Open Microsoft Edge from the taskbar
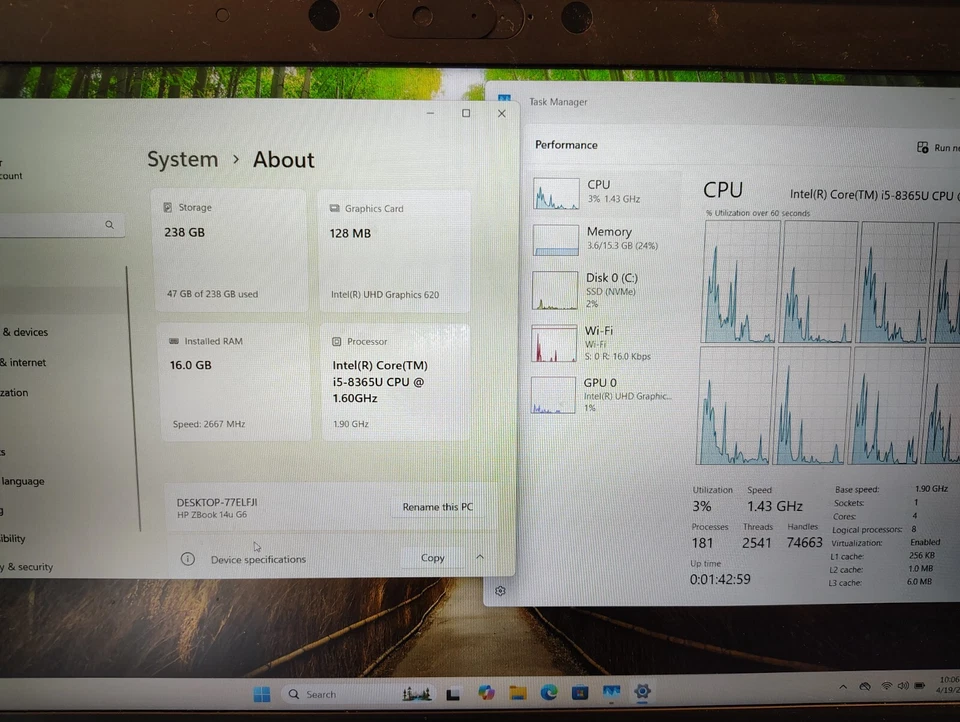This screenshot has height=722, width=960. point(548,693)
